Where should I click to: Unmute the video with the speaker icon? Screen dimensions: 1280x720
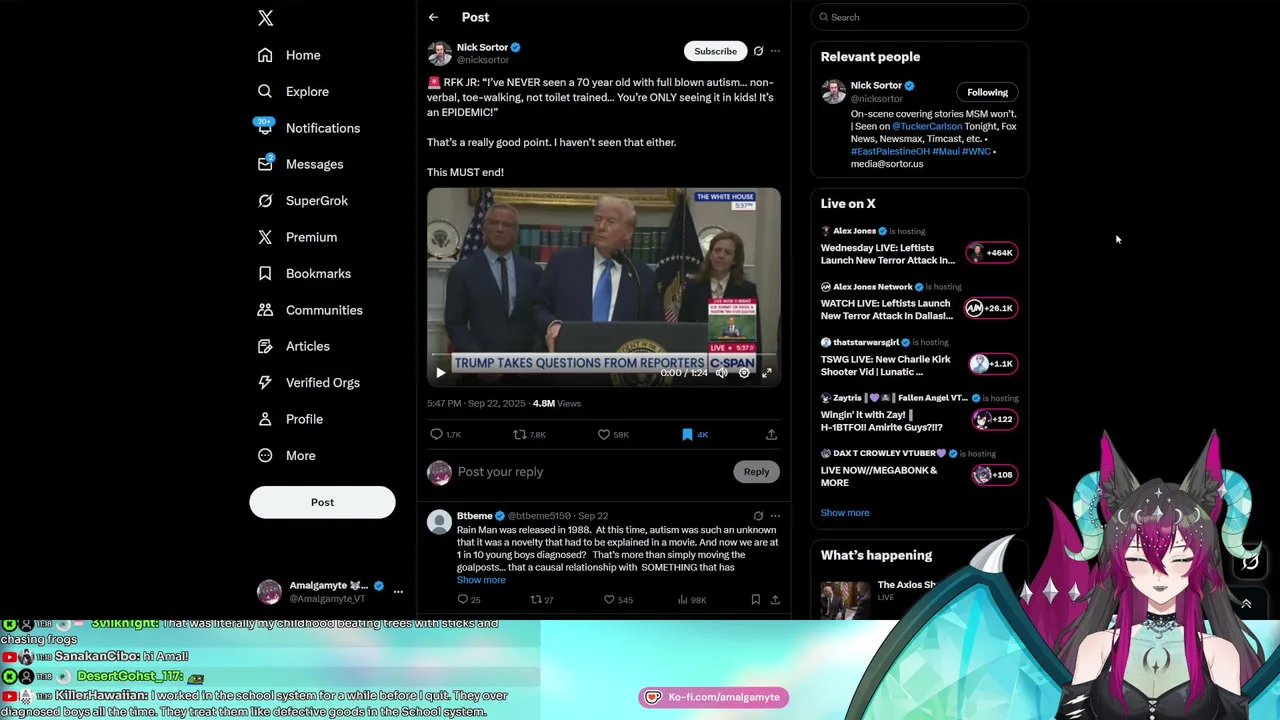pyautogui.click(x=721, y=373)
